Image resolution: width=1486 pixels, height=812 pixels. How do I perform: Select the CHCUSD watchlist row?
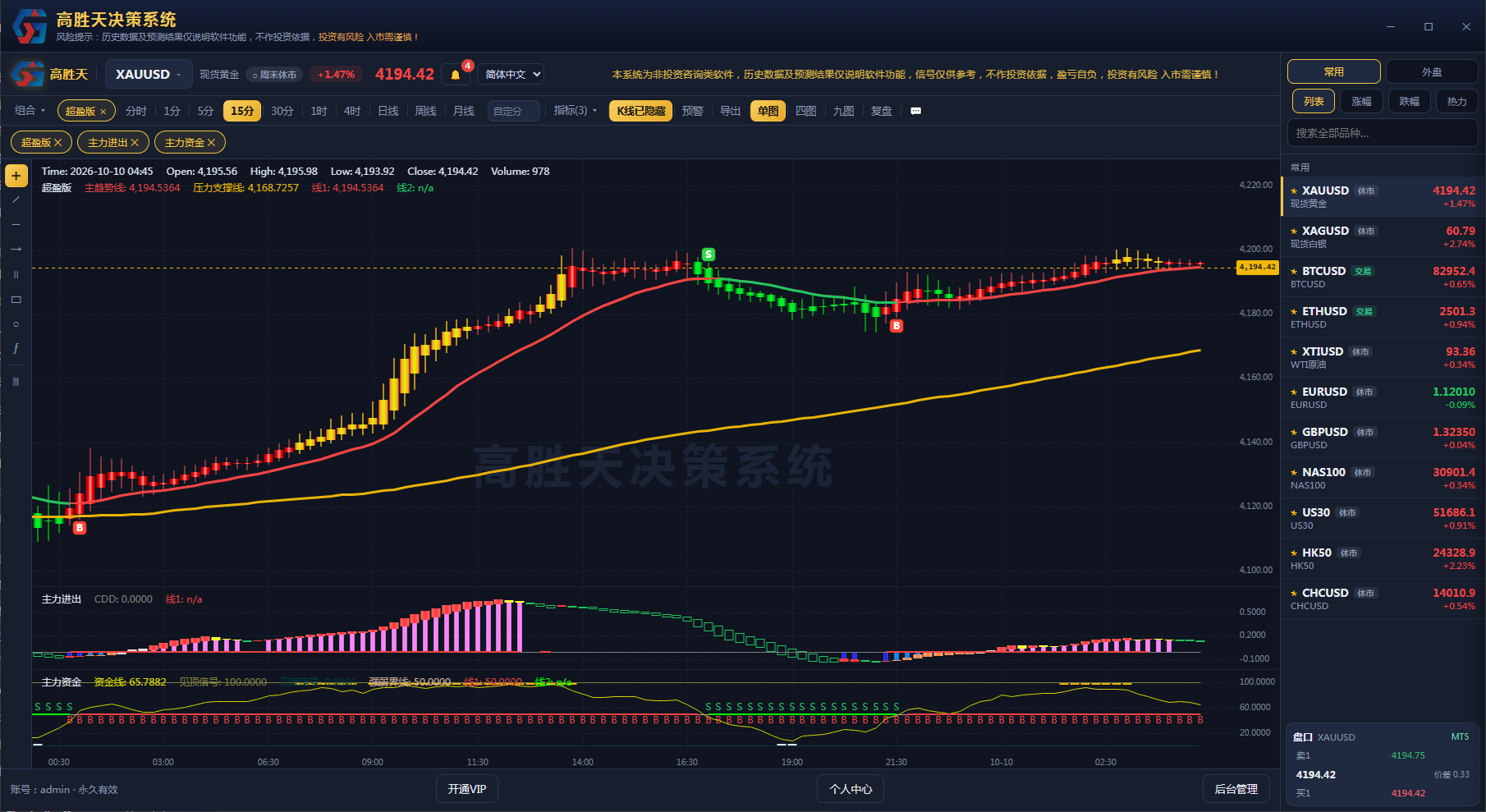click(x=1383, y=599)
